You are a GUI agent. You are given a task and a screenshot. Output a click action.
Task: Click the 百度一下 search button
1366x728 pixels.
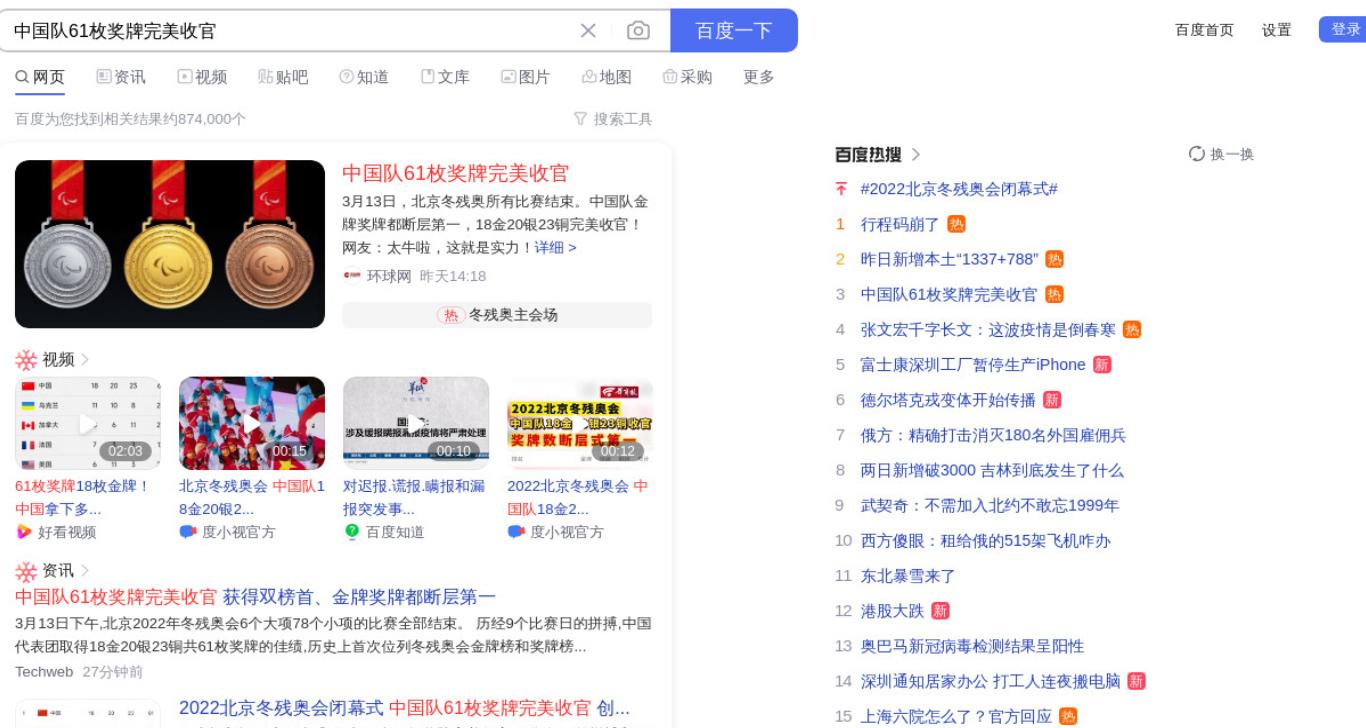tap(734, 30)
